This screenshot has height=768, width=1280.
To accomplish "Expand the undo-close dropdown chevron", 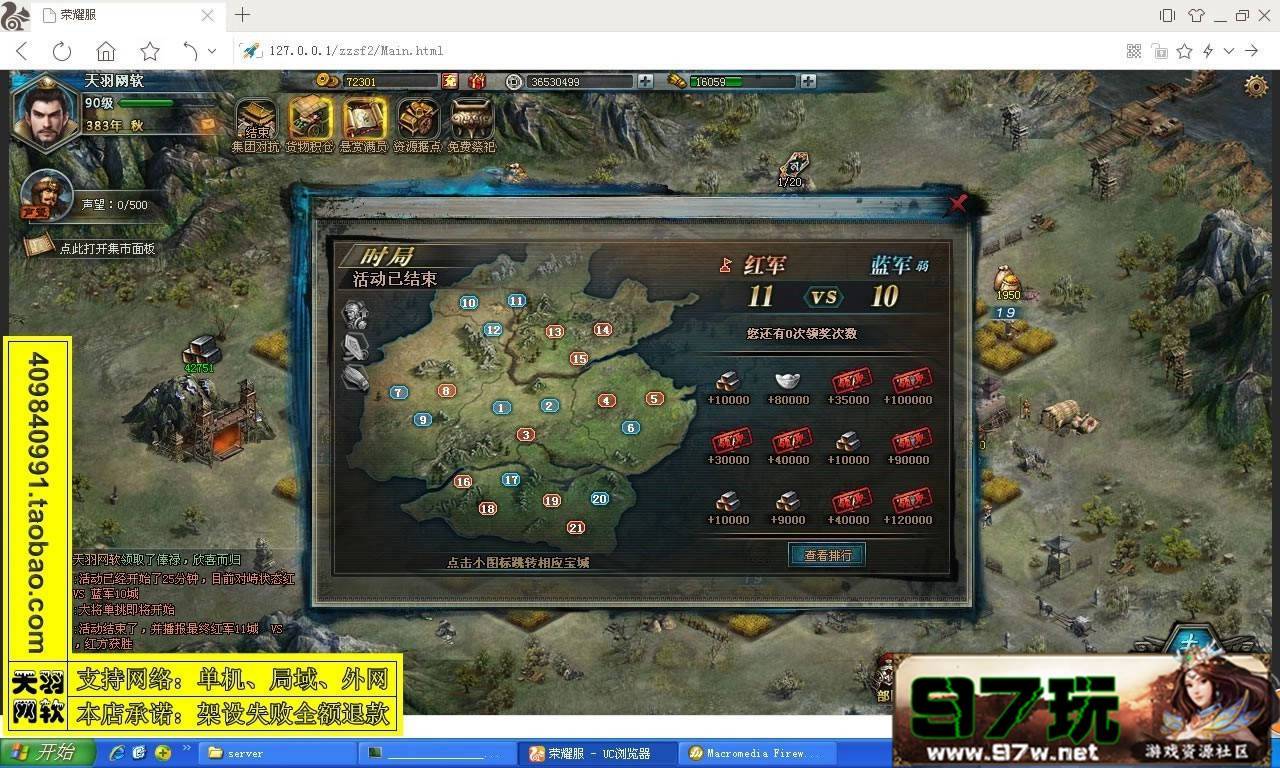I will (212, 51).
